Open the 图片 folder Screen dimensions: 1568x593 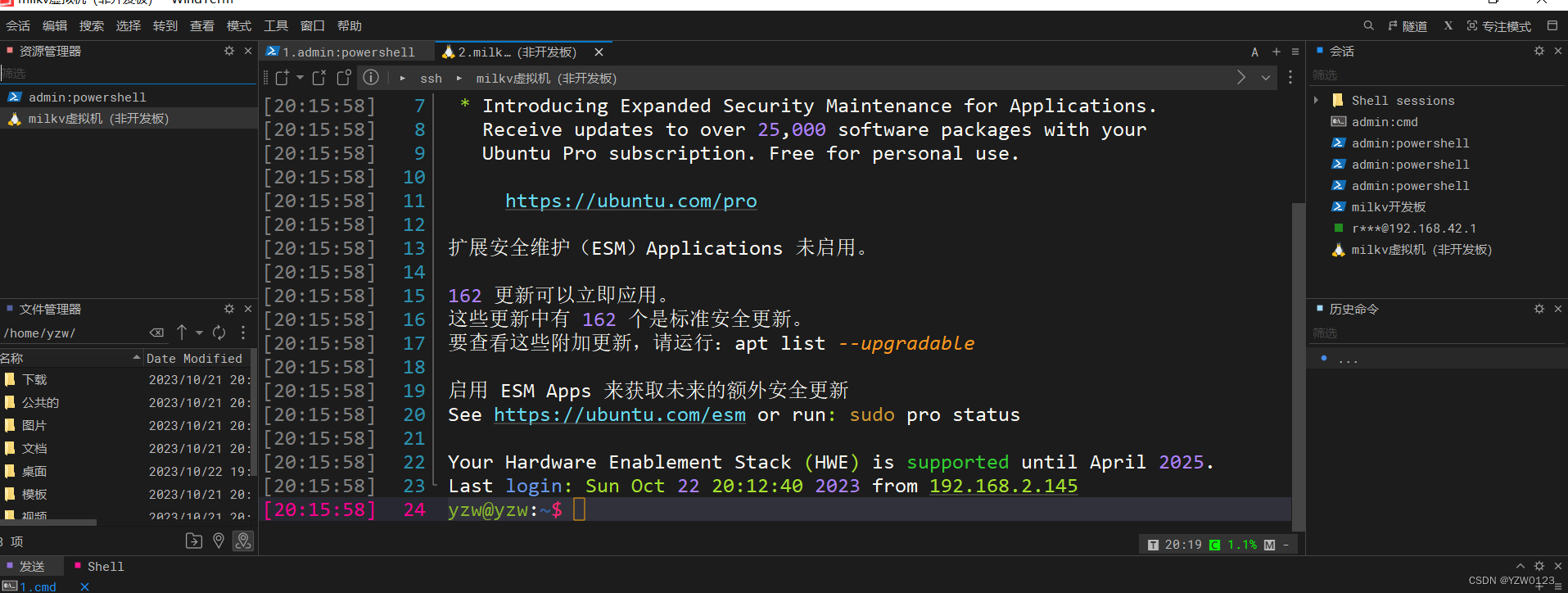[34, 425]
